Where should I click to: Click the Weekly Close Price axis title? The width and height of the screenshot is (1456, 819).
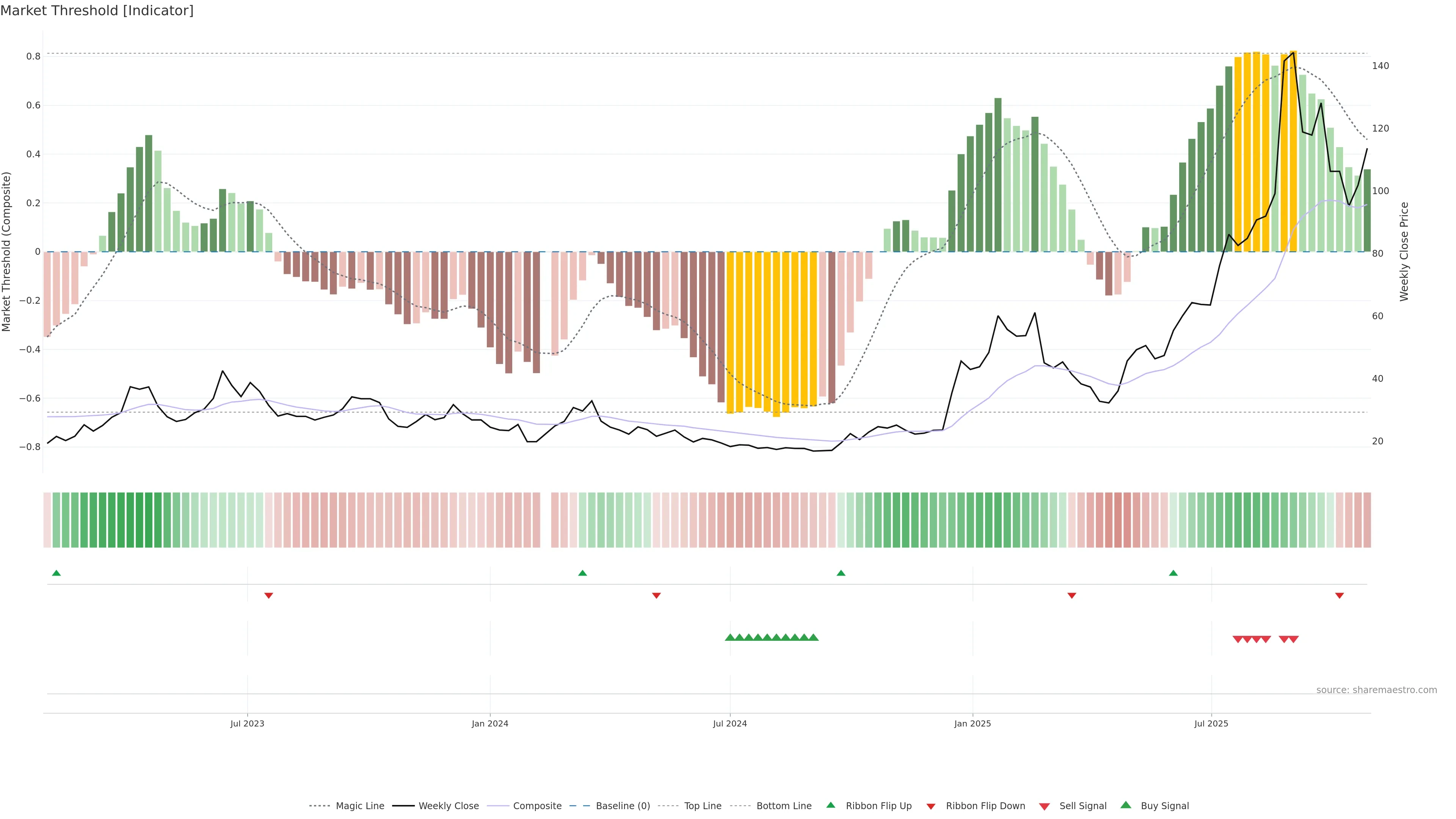pos(1404,251)
